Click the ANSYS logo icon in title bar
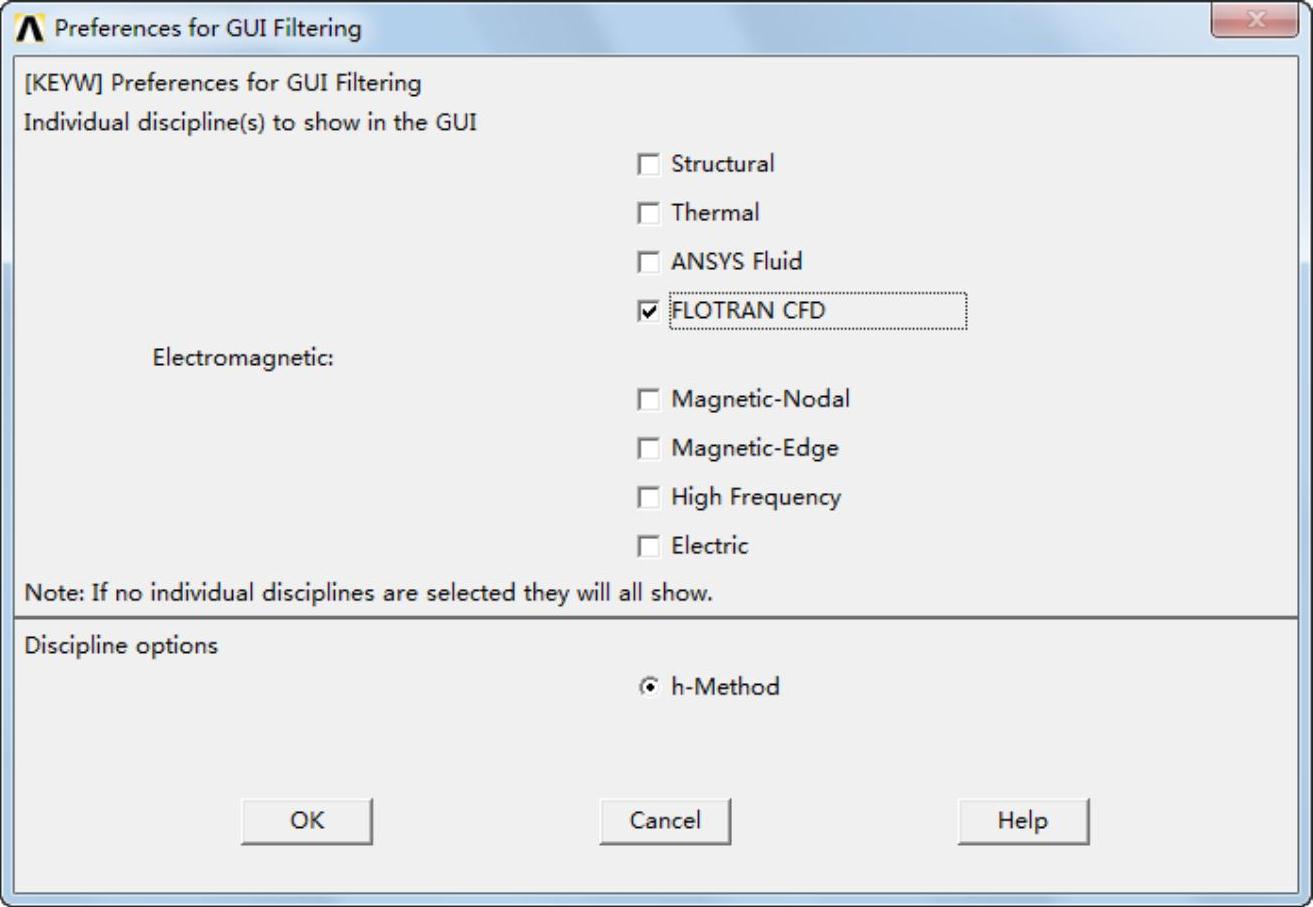 click(x=31, y=29)
